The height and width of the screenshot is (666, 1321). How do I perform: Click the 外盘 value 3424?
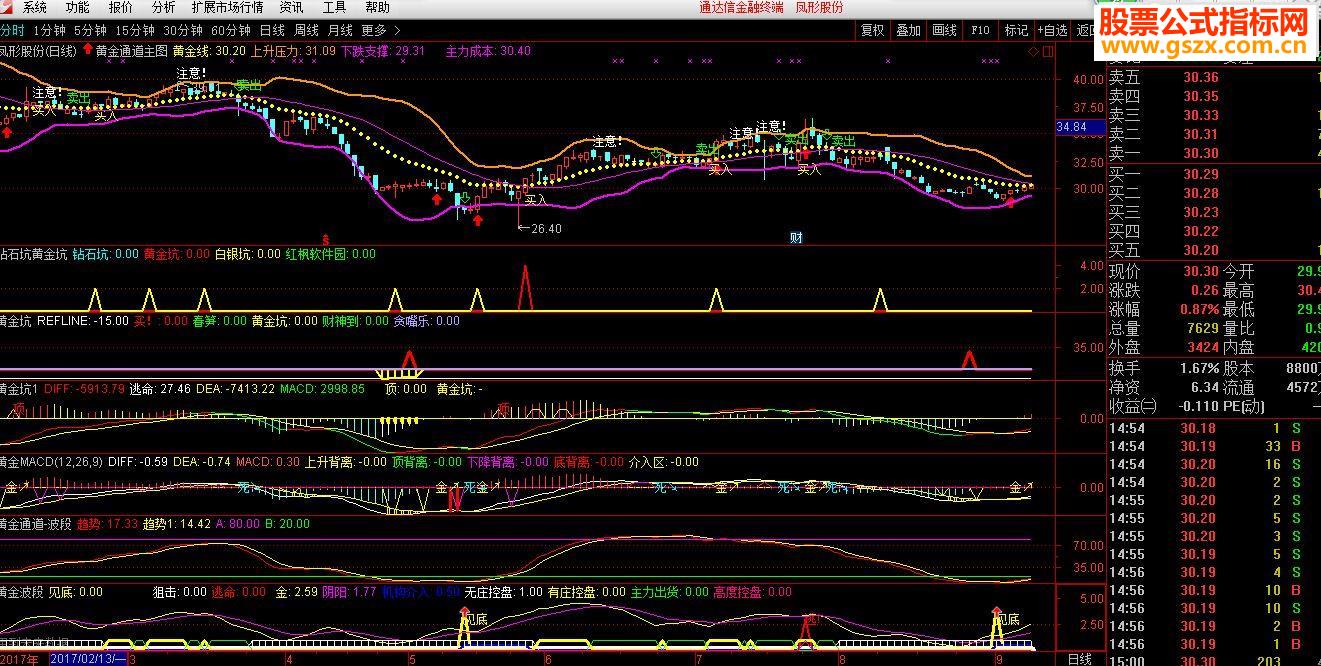[x=1203, y=348]
